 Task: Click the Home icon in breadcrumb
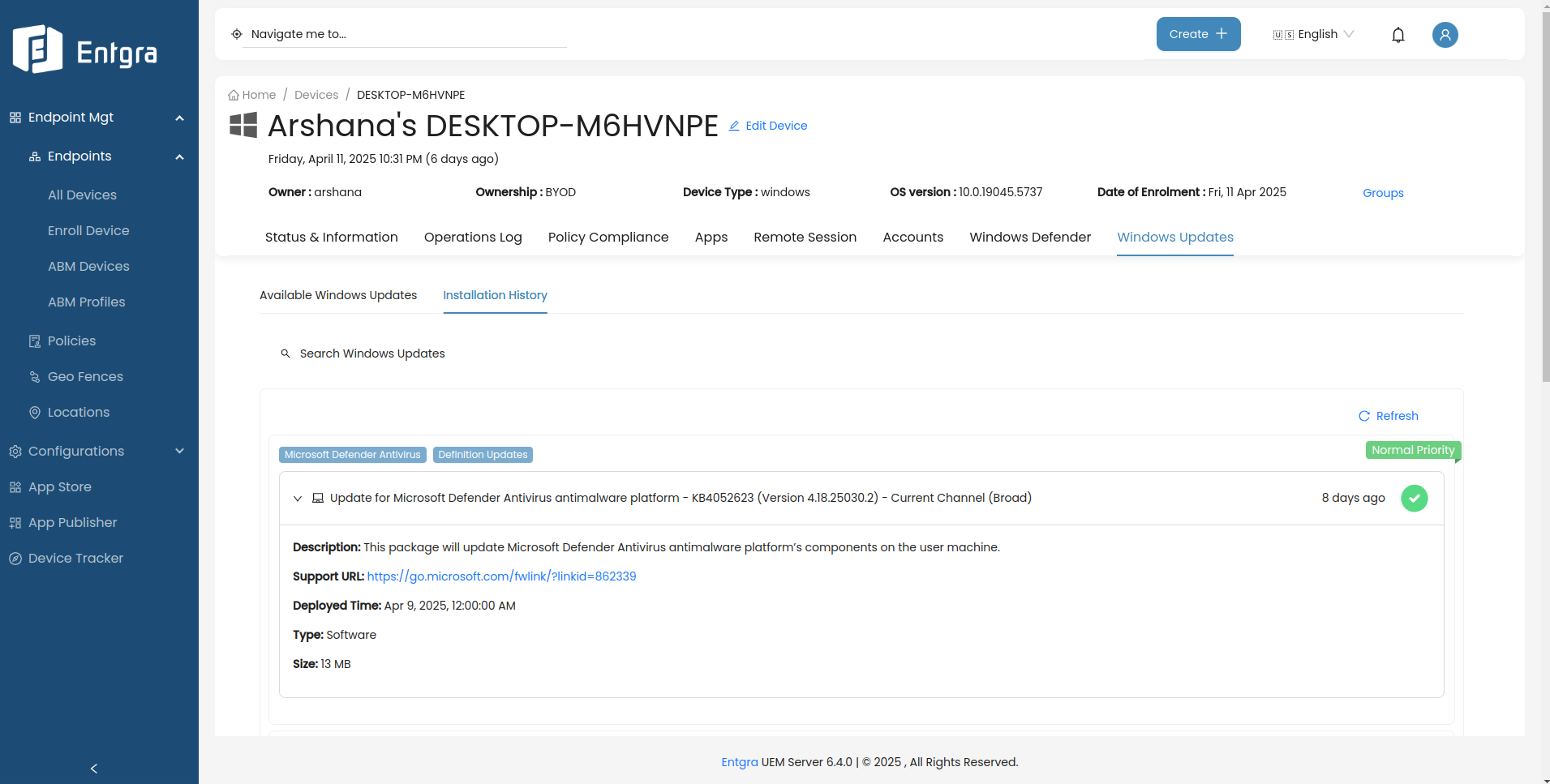(234, 95)
